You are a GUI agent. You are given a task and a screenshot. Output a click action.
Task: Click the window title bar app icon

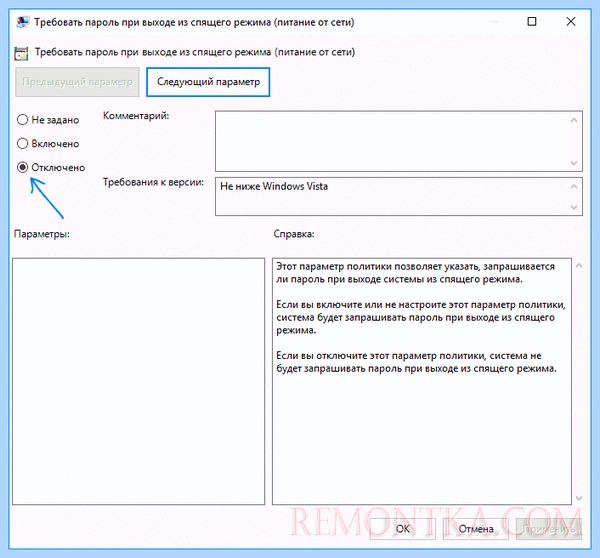tap(22, 22)
